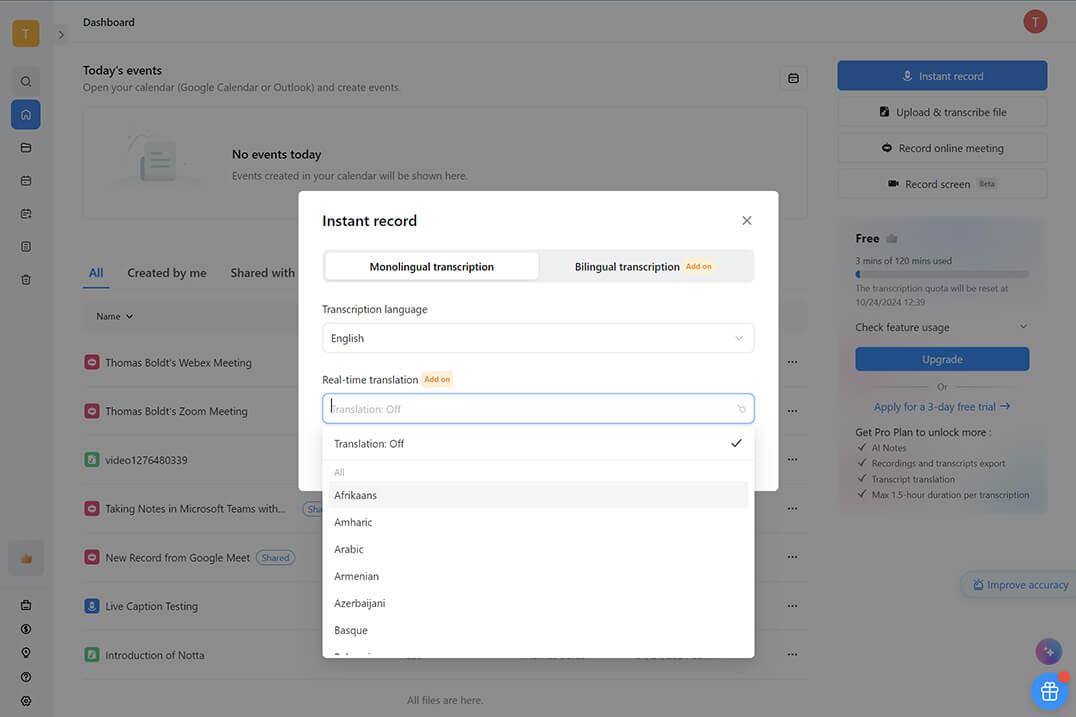Screen dimensions: 1076x717
Task: Open Introduction of Notta file
Action: [155, 655]
